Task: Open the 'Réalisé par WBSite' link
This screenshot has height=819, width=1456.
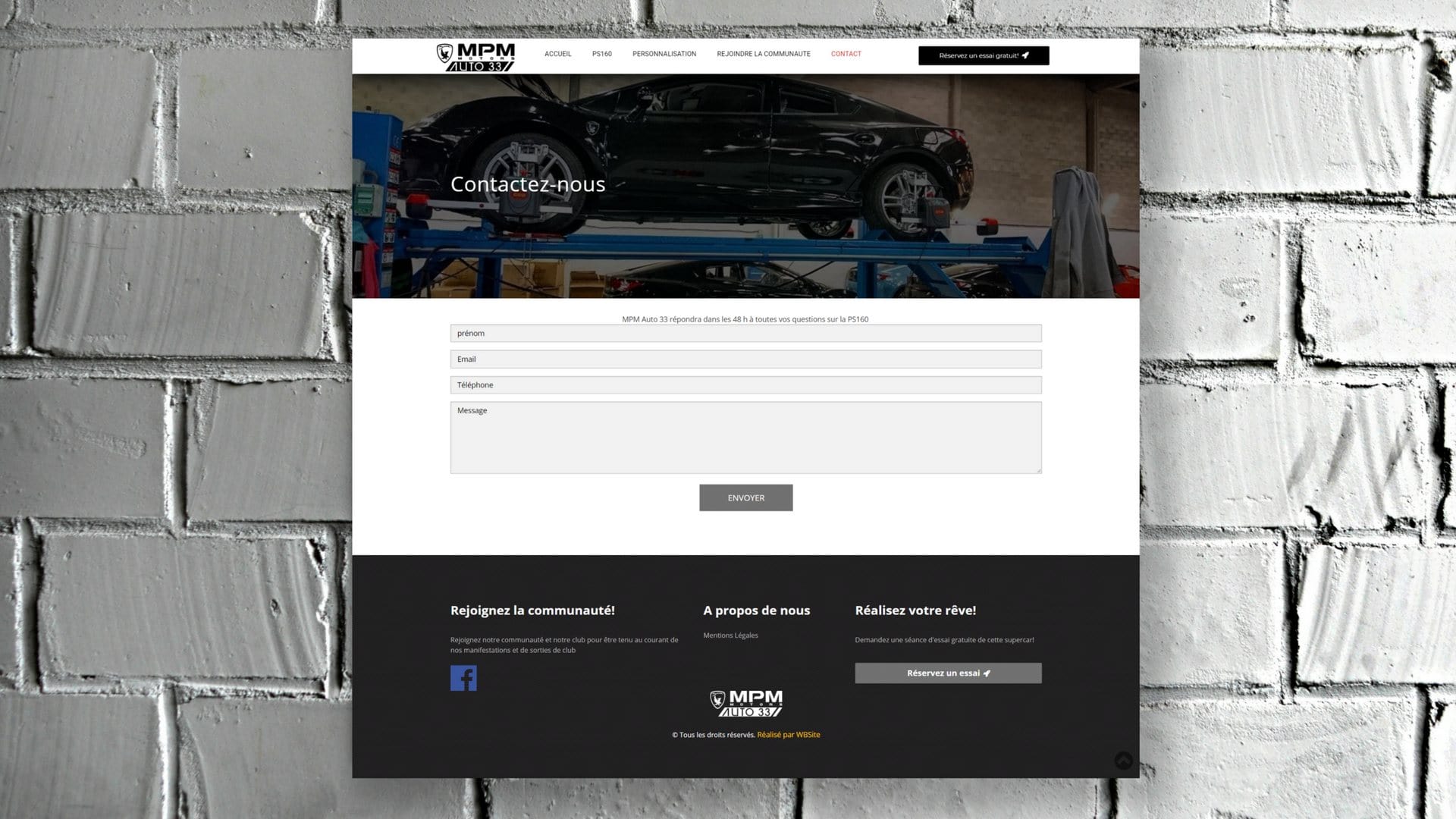Action: pyautogui.click(x=788, y=735)
